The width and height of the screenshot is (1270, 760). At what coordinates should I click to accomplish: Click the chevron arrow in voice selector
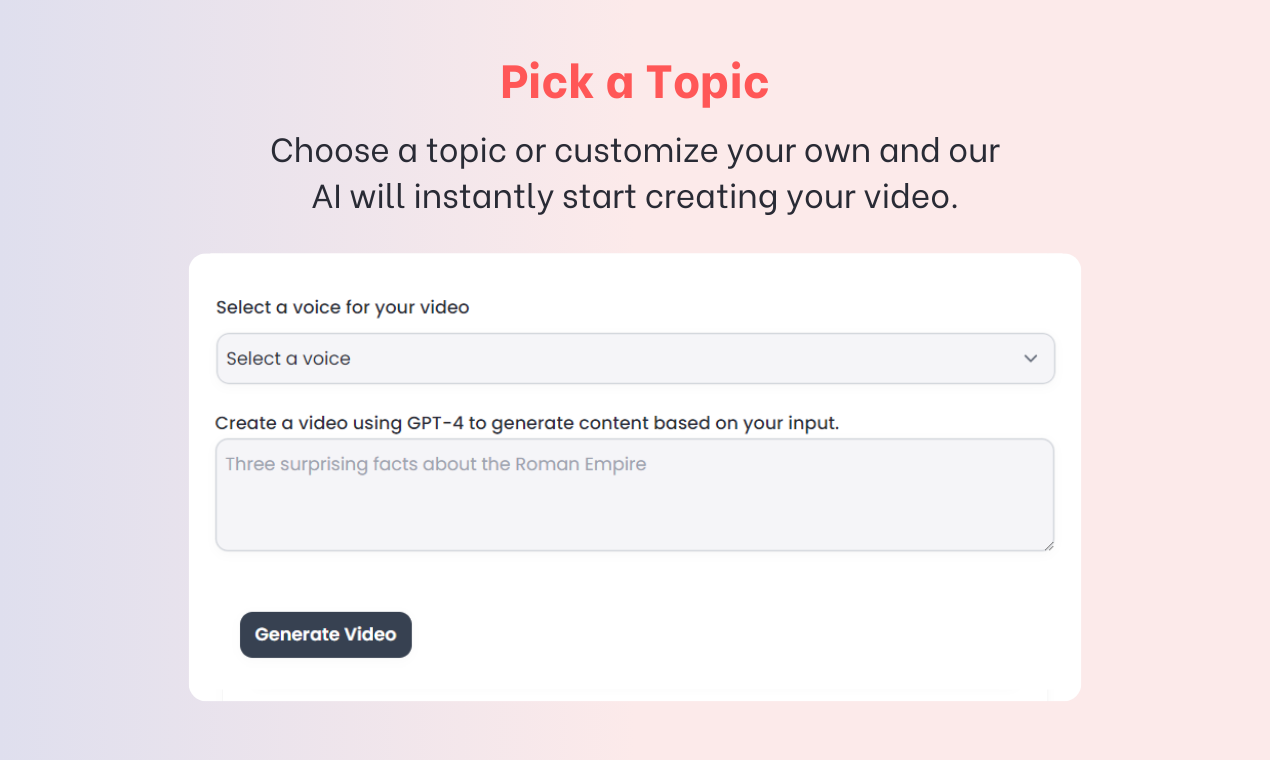click(x=1030, y=358)
